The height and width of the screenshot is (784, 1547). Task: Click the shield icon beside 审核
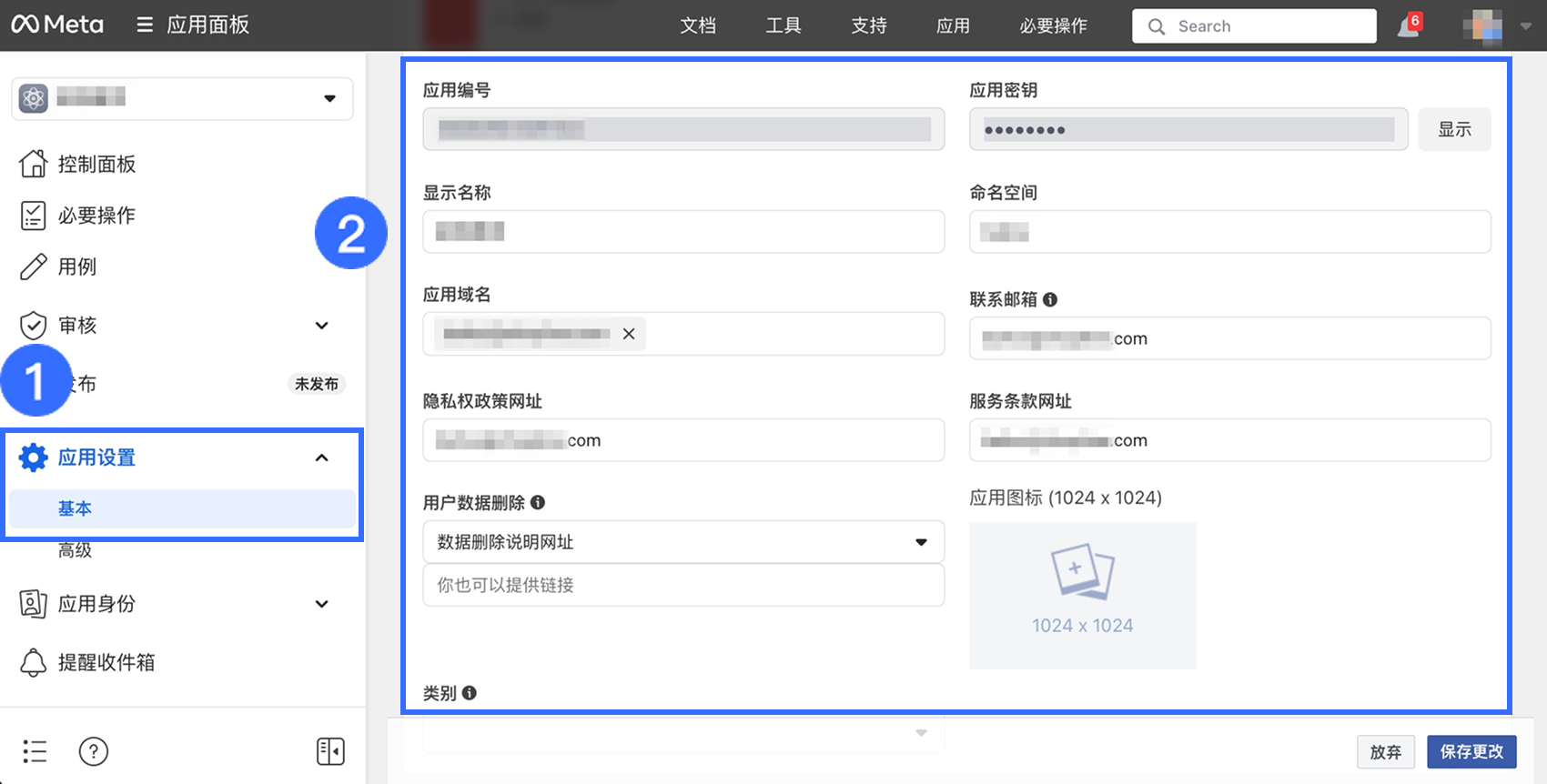[34, 326]
